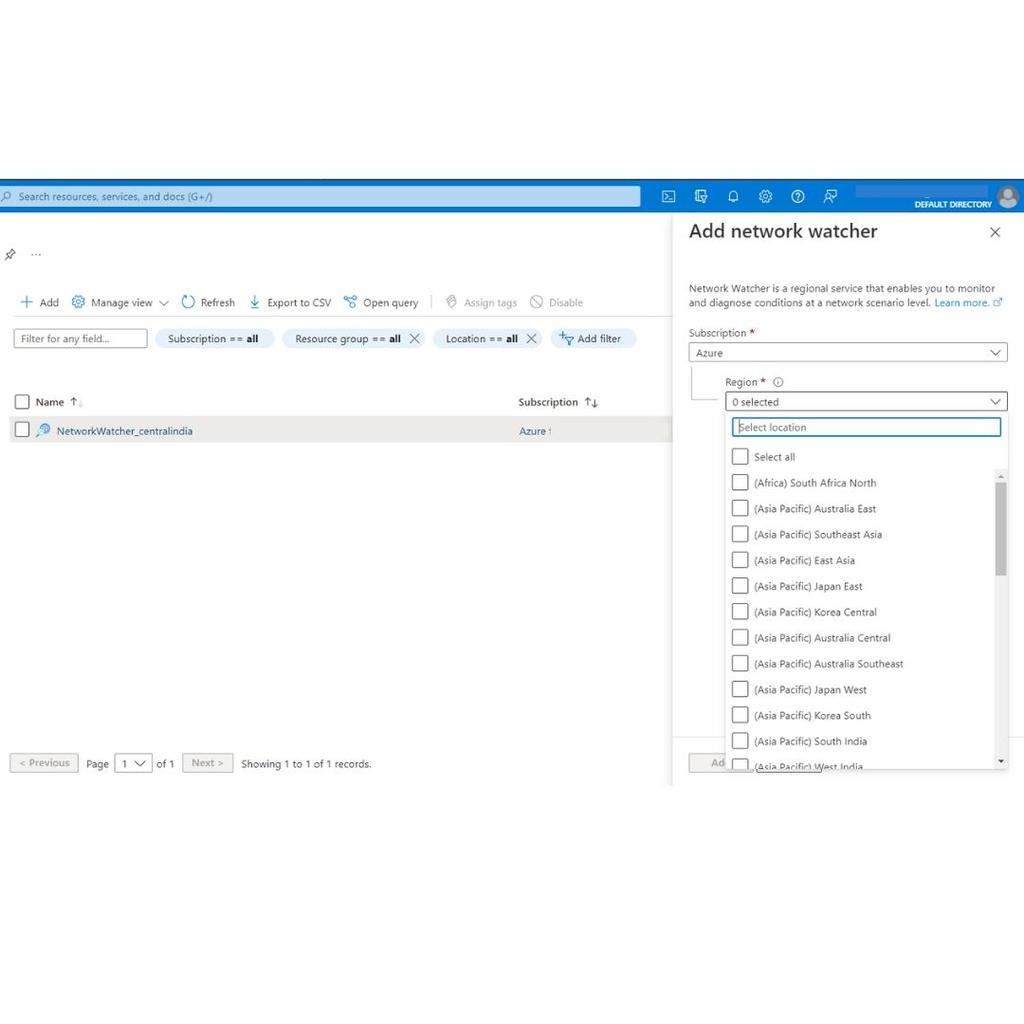Open the Help menu

coord(798,196)
